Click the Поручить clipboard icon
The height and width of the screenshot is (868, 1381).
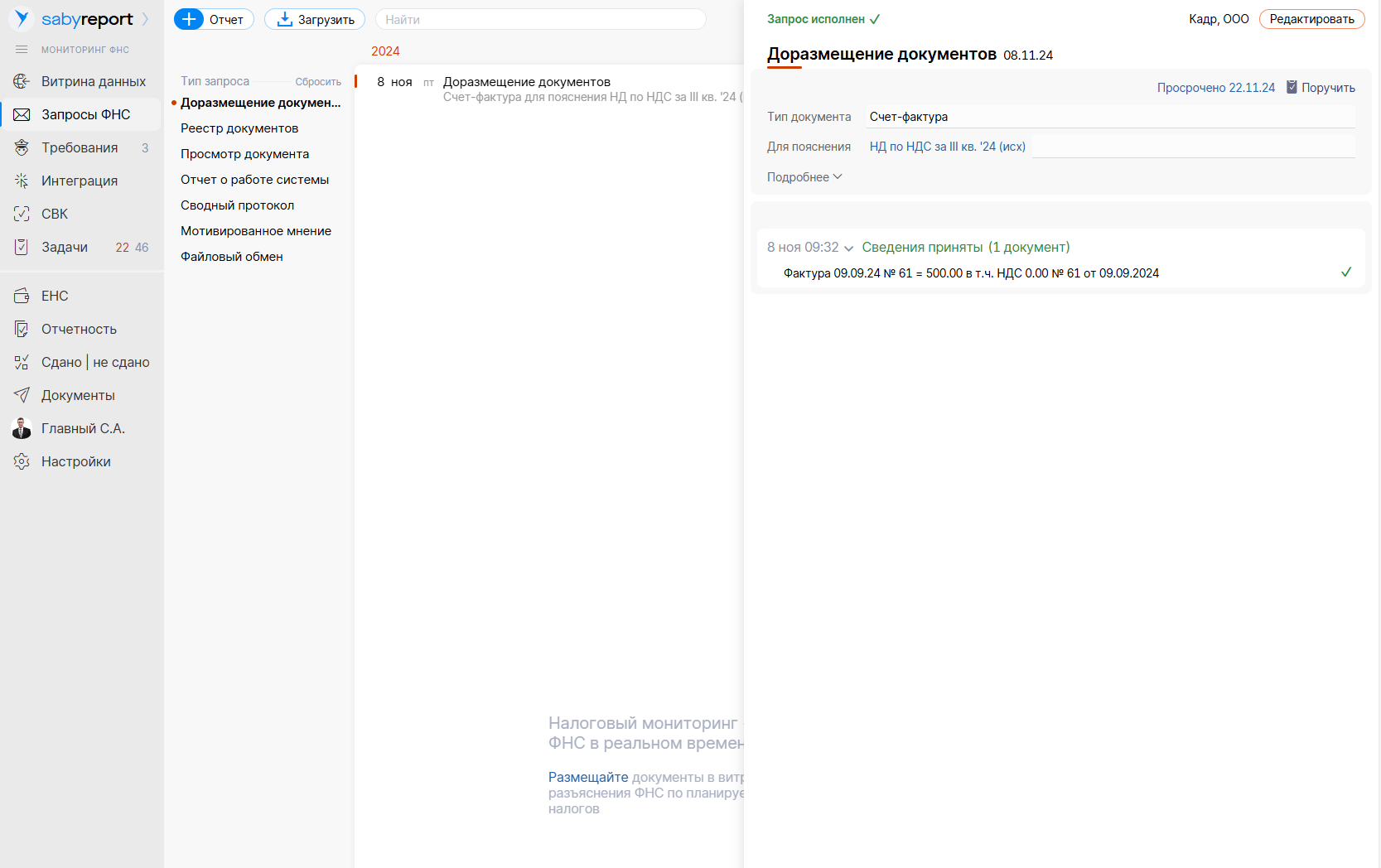coord(1292,87)
